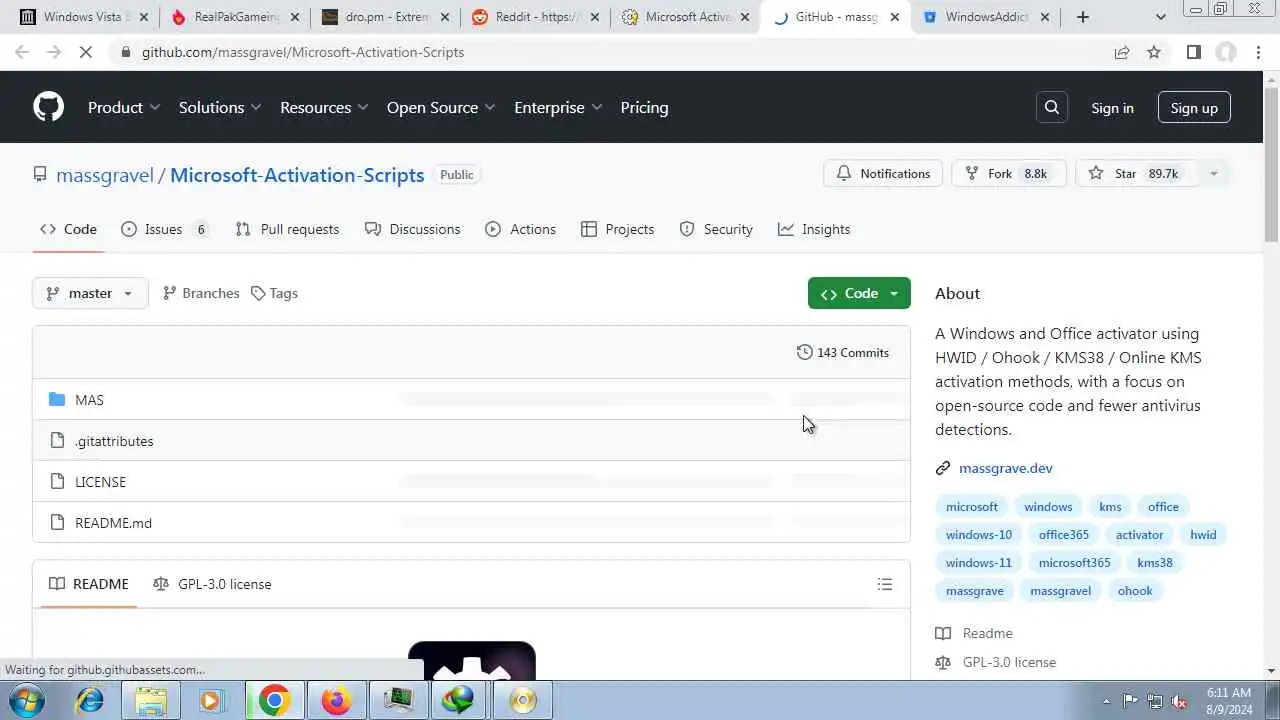Open Firefox from the taskbar

tap(335, 700)
